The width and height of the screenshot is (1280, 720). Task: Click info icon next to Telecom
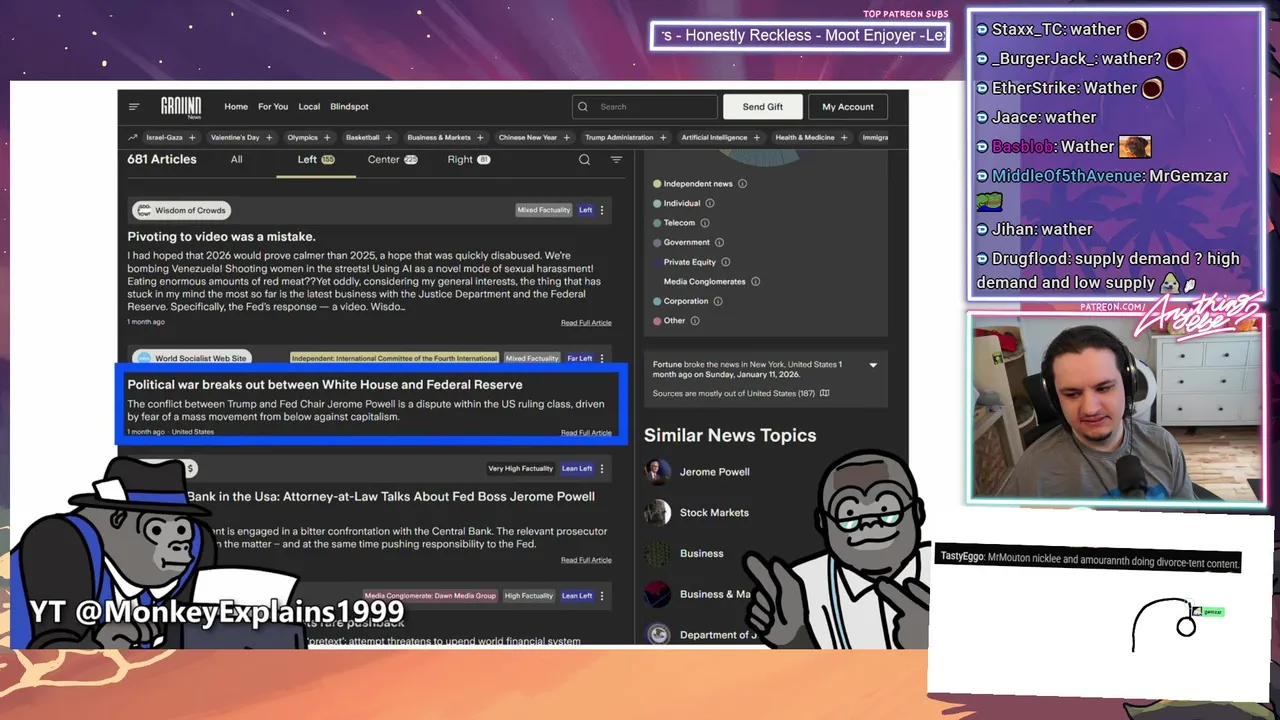(x=704, y=223)
